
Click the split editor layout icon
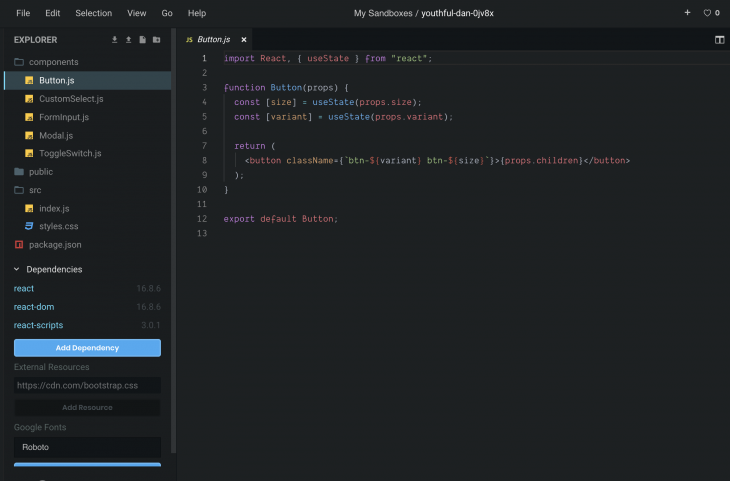719,40
